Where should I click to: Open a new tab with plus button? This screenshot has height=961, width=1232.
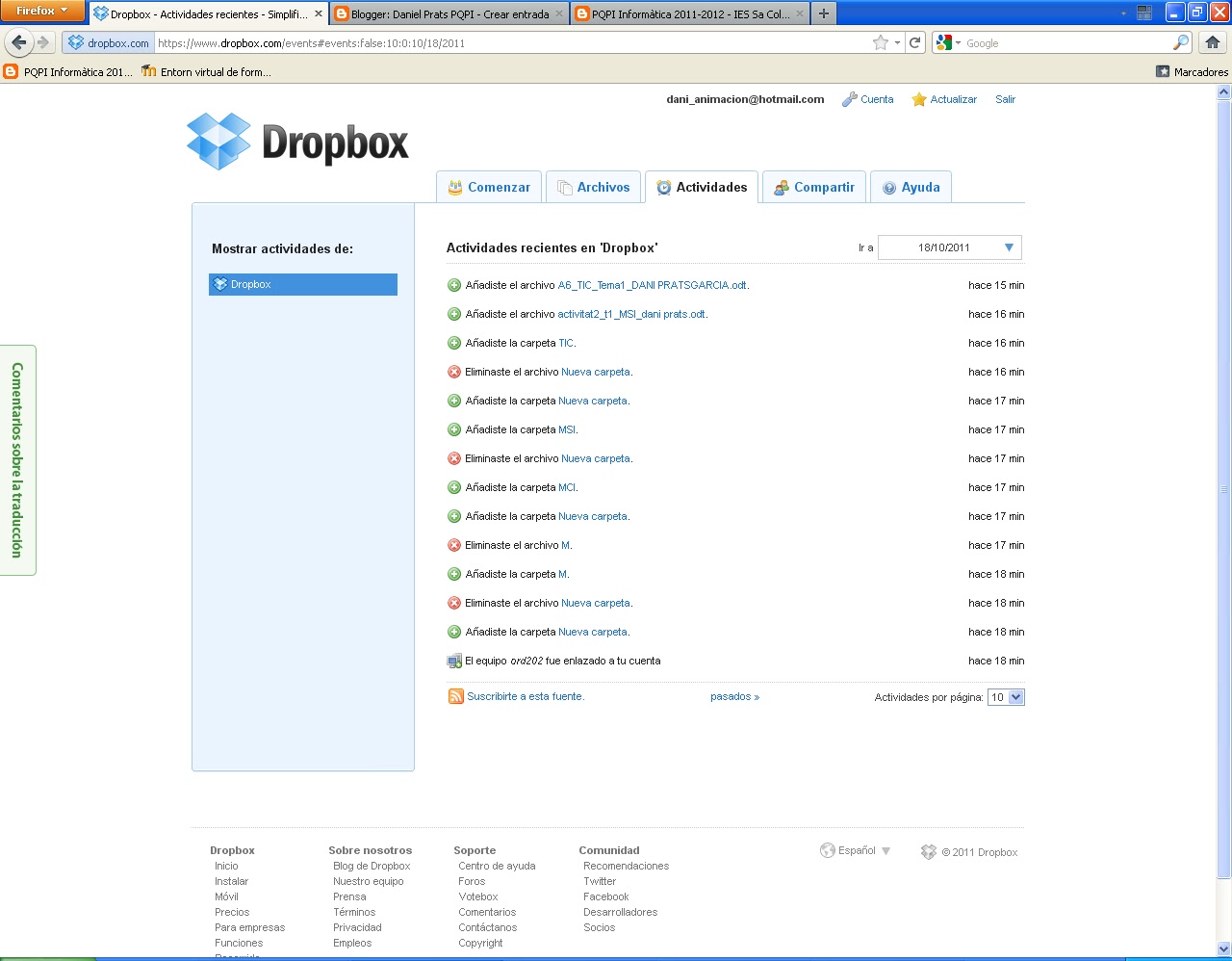point(823,13)
